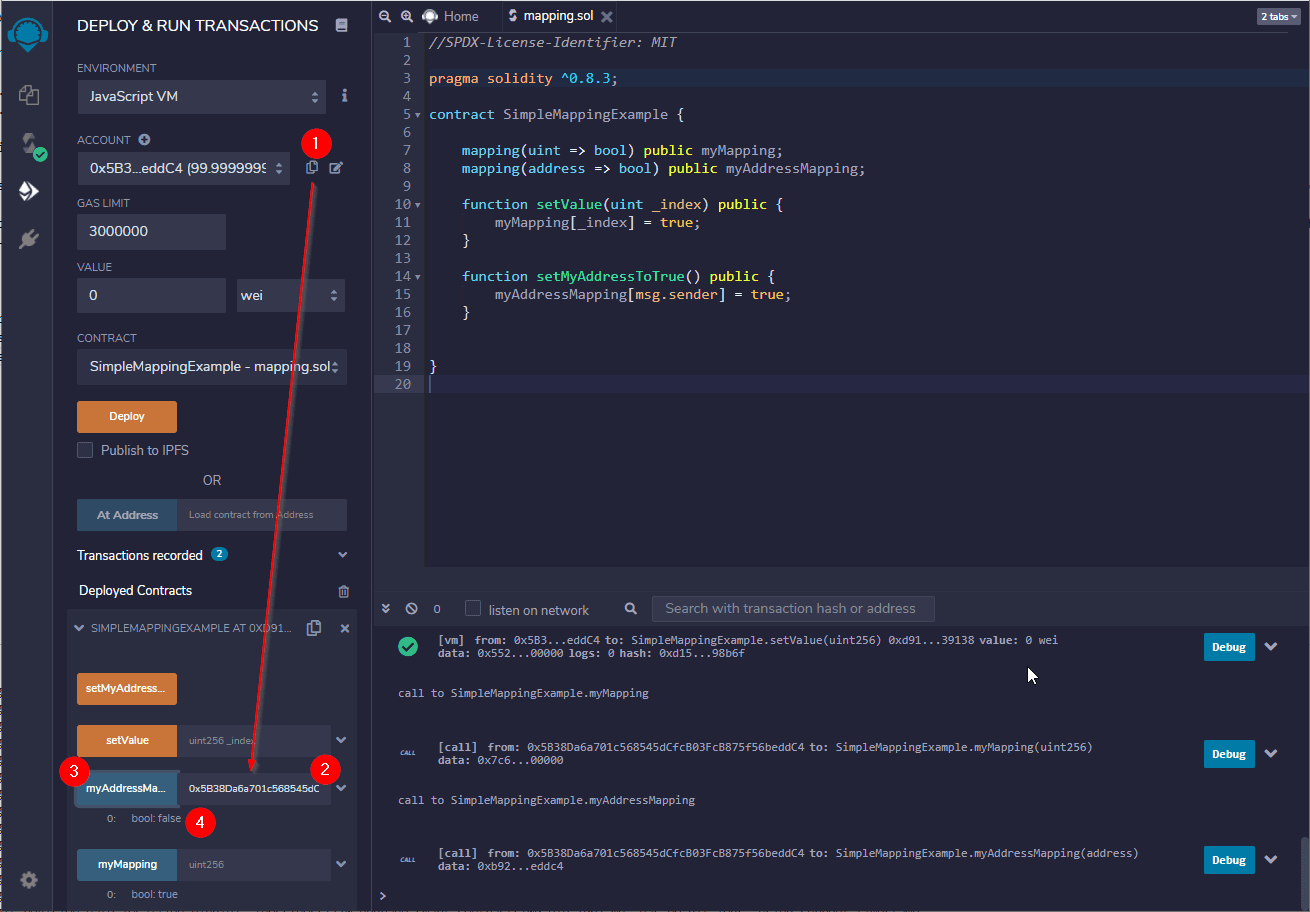Debug the myMapping call
Viewport: 1310px width, 912px height.
point(1229,754)
